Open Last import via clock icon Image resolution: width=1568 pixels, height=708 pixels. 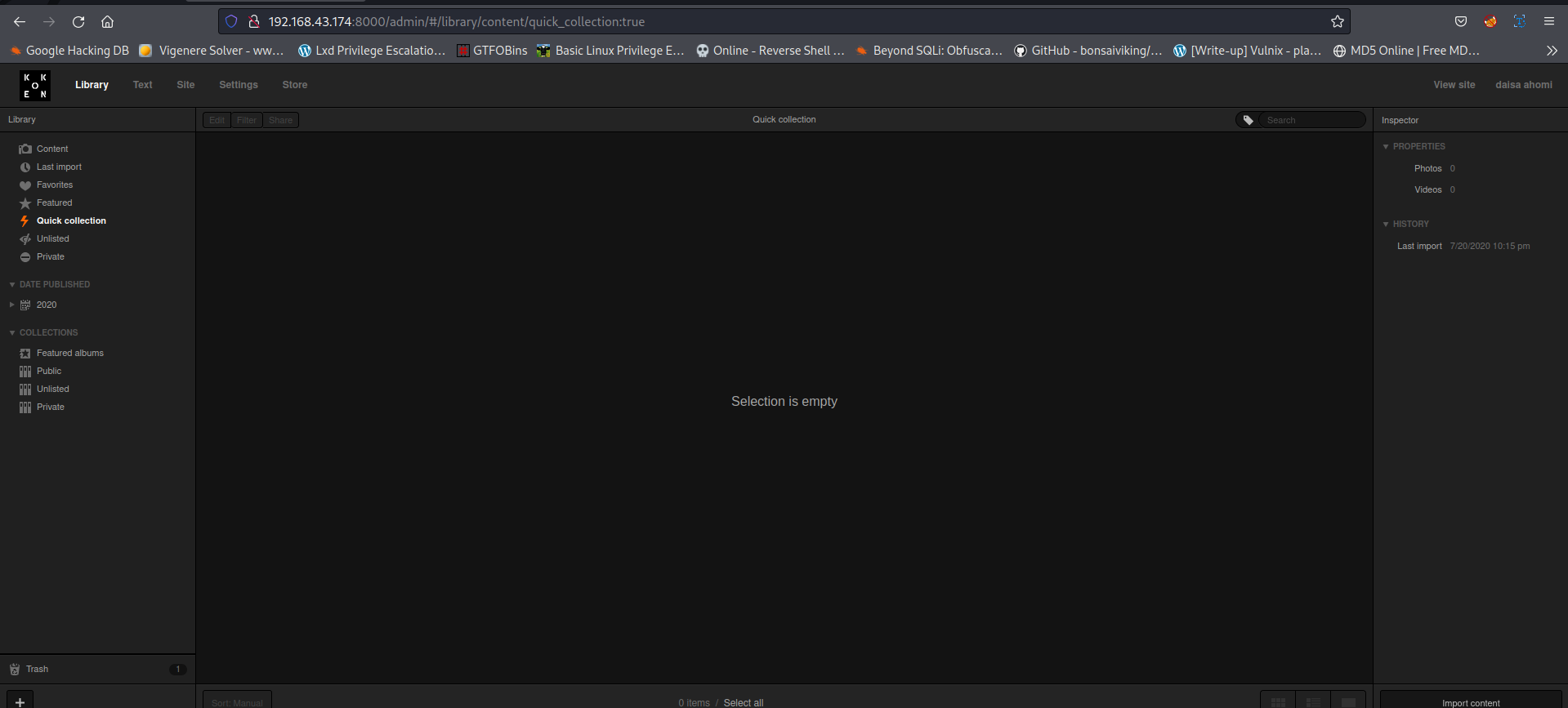pyautogui.click(x=25, y=167)
